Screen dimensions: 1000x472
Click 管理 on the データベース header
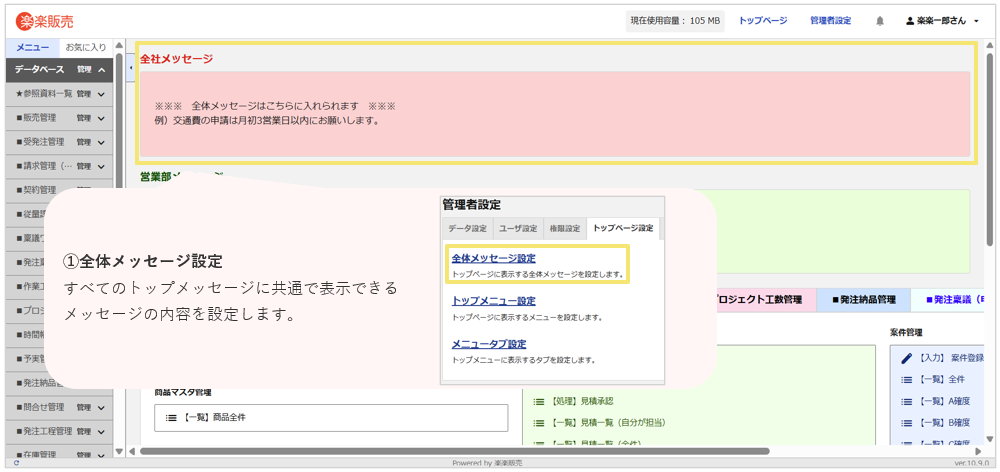pyautogui.click(x=84, y=70)
